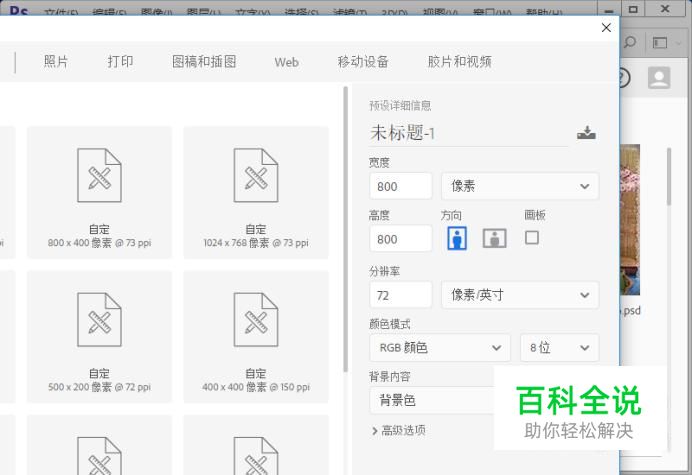Save the document preset icon
Image resolution: width=692 pixels, height=475 pixels.
pyautogui.click(x=586, y=133)
